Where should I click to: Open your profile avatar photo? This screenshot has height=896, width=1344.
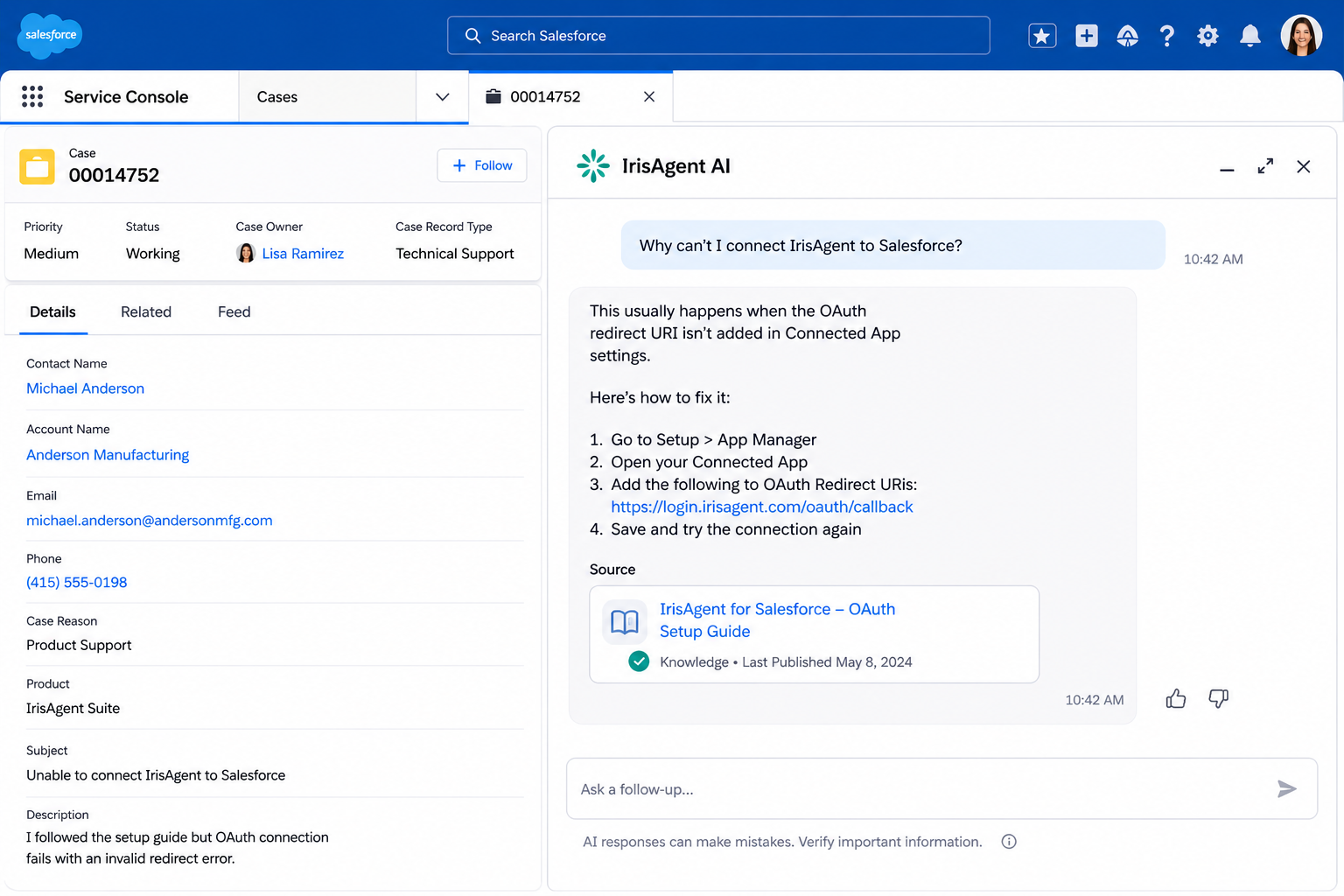(1301, 35)
